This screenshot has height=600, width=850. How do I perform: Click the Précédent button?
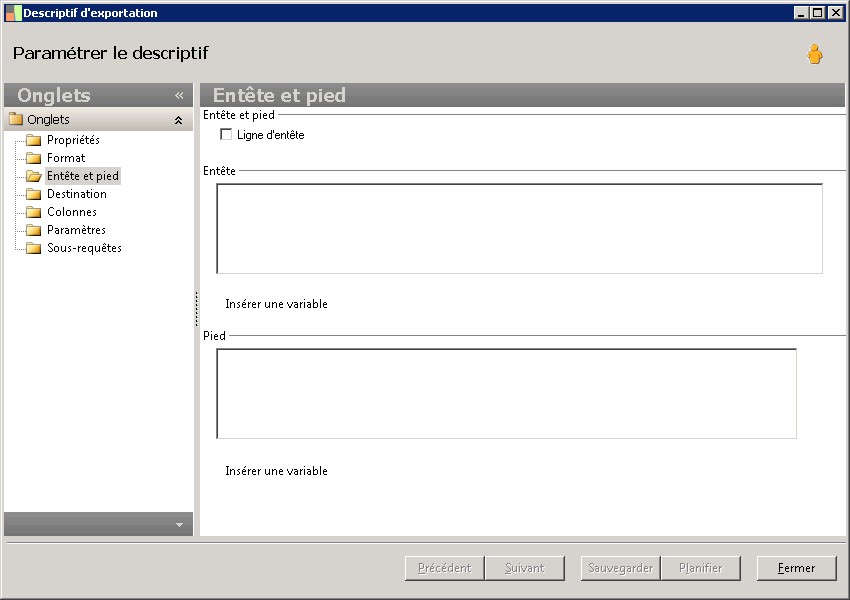click(445, 568)
